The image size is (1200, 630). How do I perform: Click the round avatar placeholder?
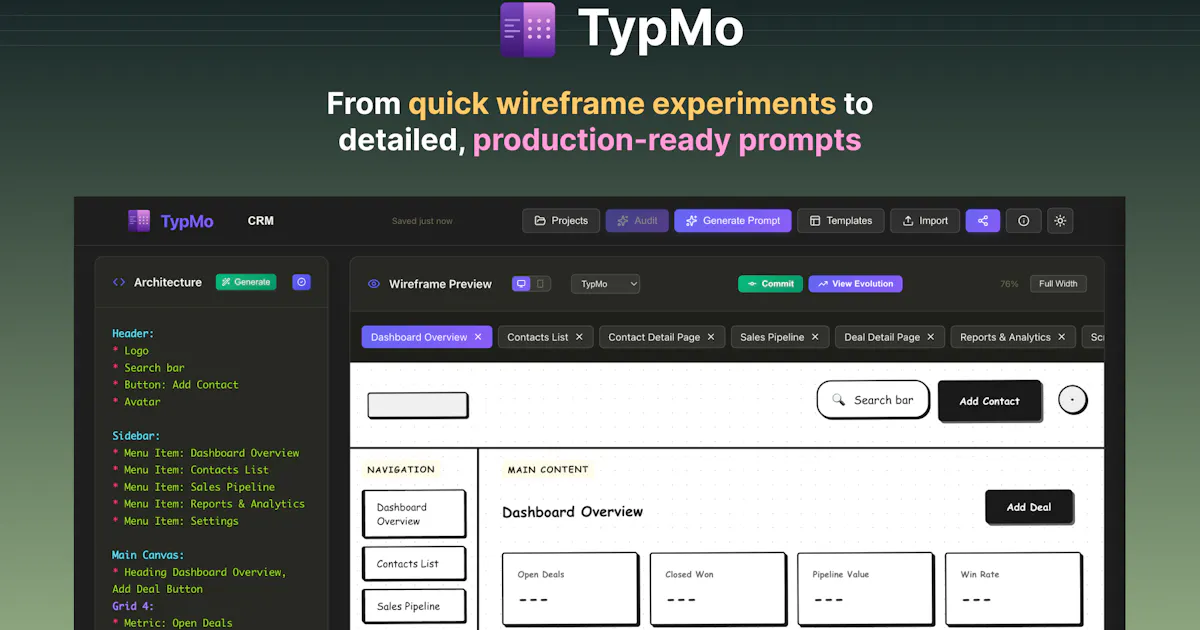pyautogui.click(x=1073, y=400)
